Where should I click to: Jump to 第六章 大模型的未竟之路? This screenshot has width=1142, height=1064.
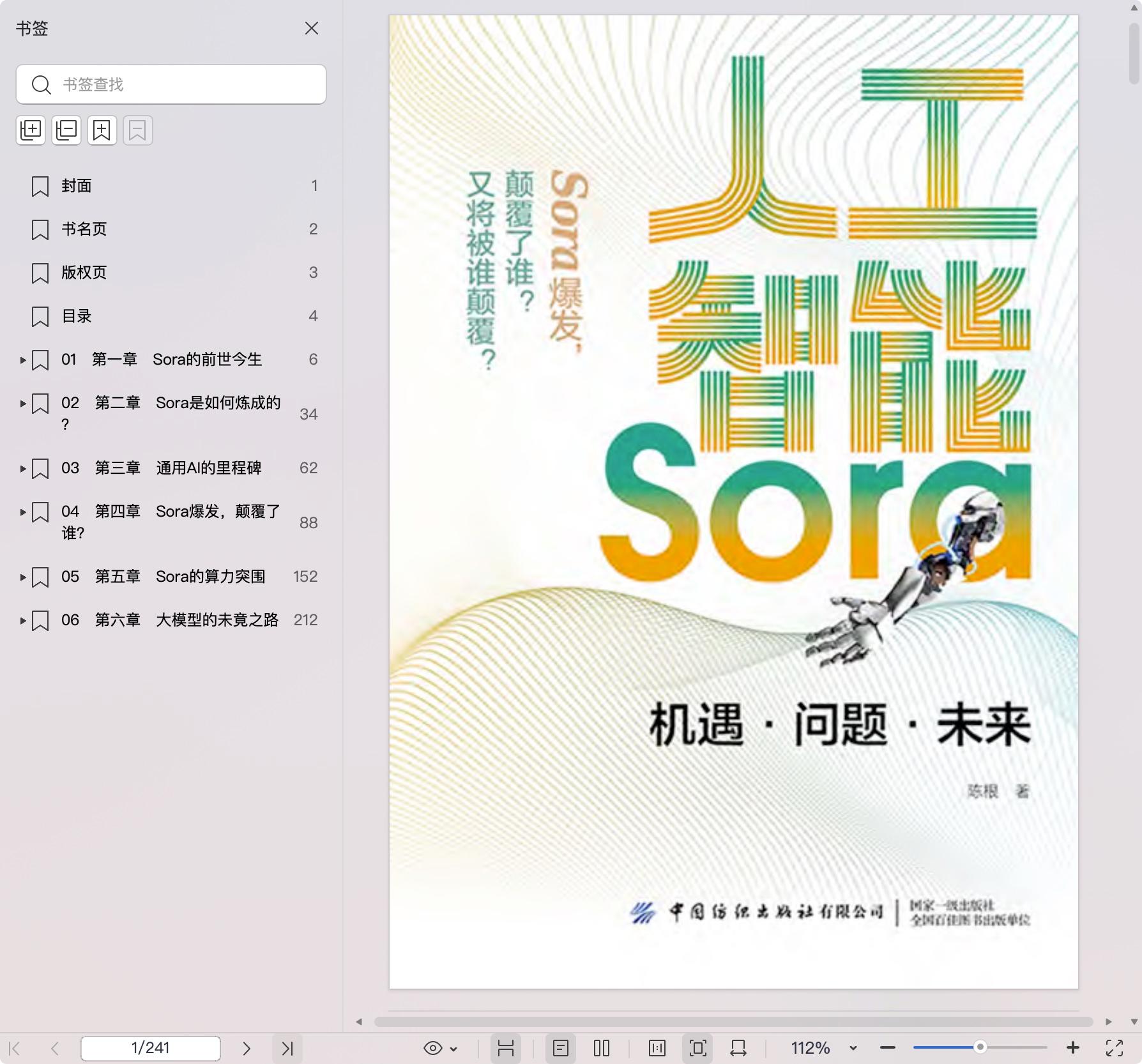[170, 620]
